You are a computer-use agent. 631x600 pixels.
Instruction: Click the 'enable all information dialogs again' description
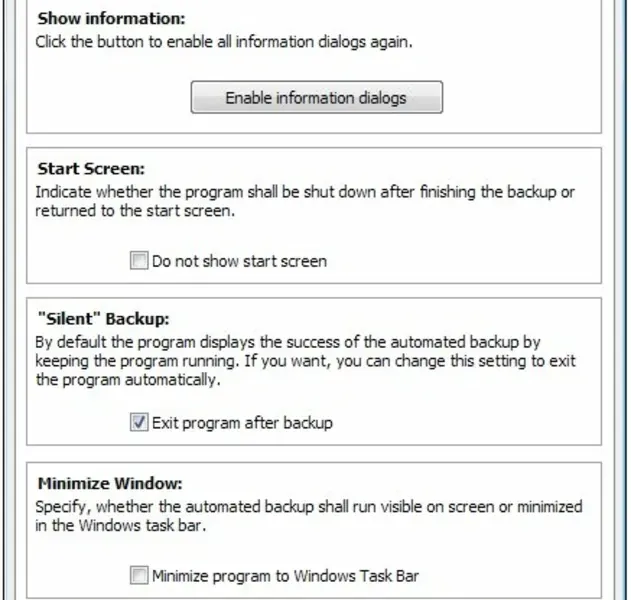pos(224,43)
